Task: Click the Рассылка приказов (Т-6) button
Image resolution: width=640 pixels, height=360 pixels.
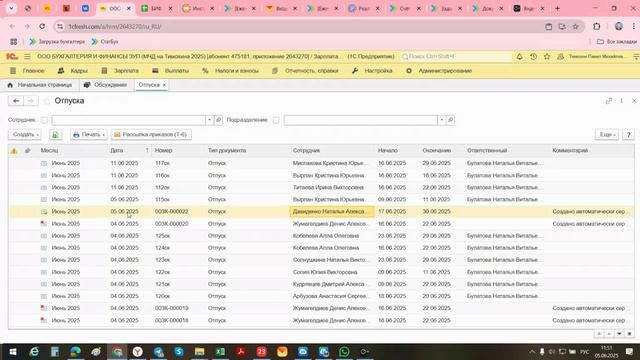Action: (151, 135)
